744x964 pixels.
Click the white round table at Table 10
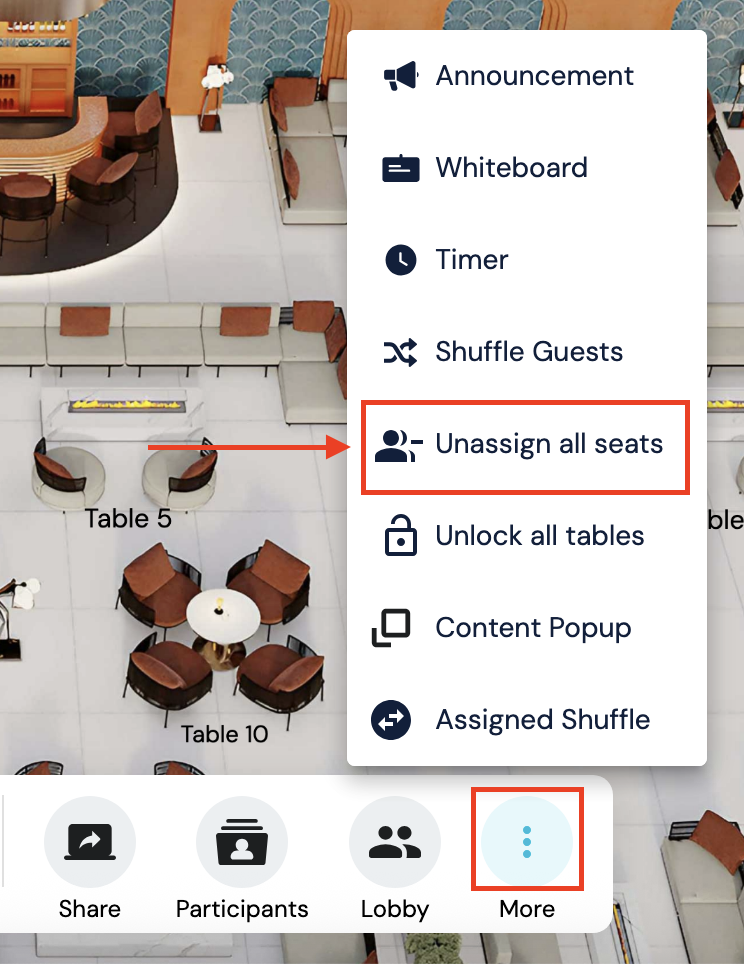[223, 616]
